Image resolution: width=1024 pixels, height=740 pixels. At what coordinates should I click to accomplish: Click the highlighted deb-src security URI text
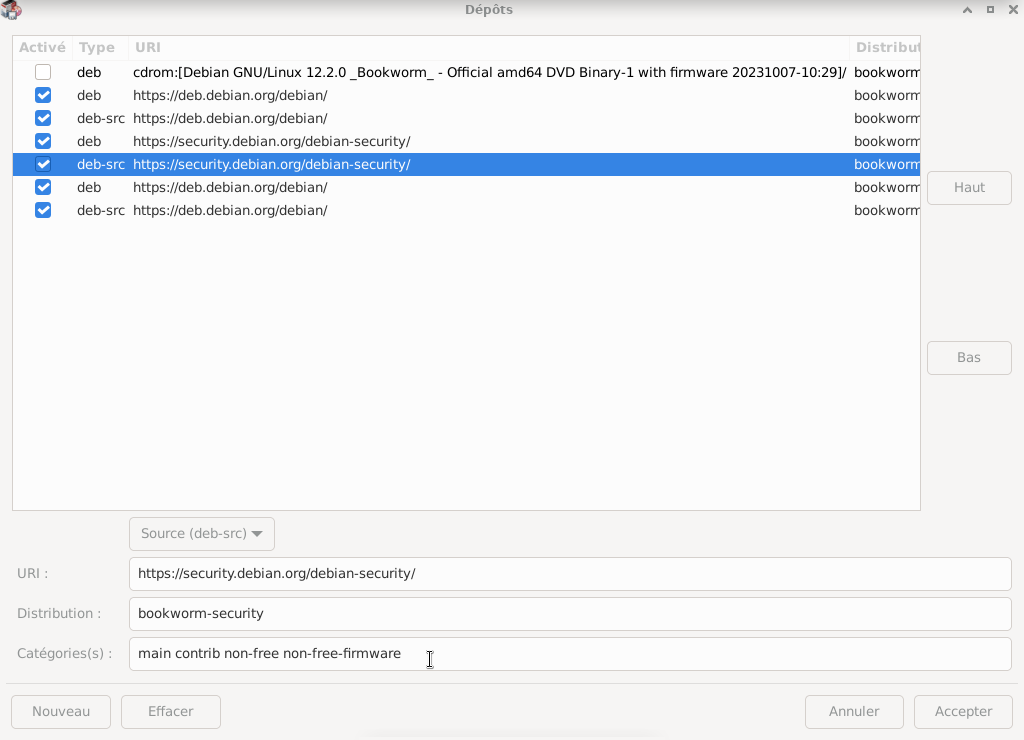(x=272, y=165)
